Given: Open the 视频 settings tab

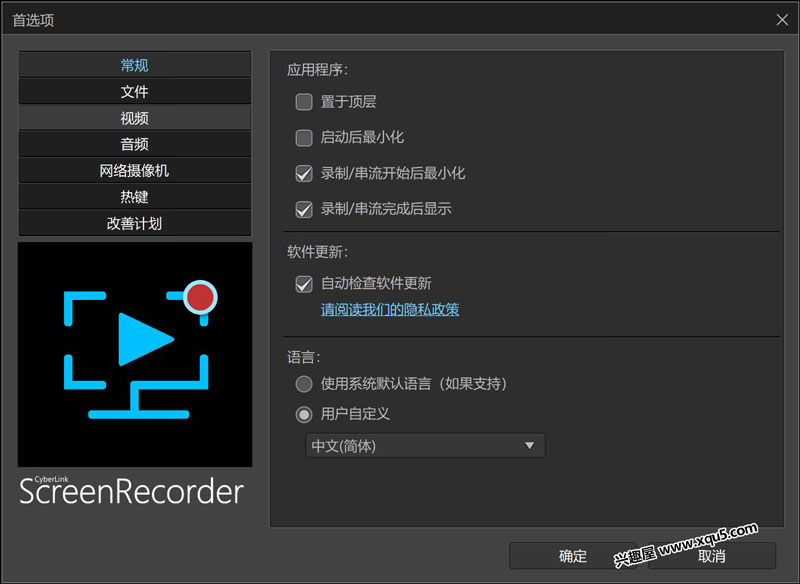Looking at the screenshot, I should tap(134, 118).
